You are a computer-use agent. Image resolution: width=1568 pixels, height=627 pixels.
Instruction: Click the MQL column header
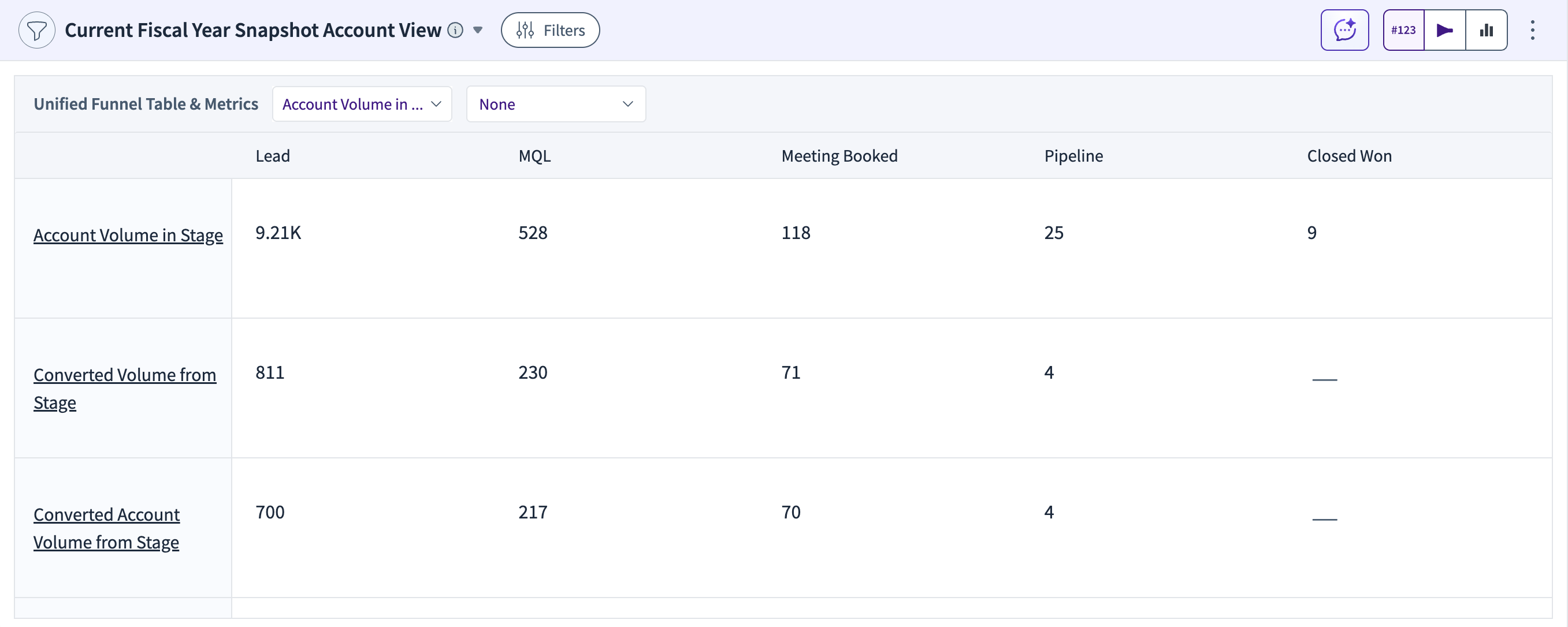coord(534,156)
